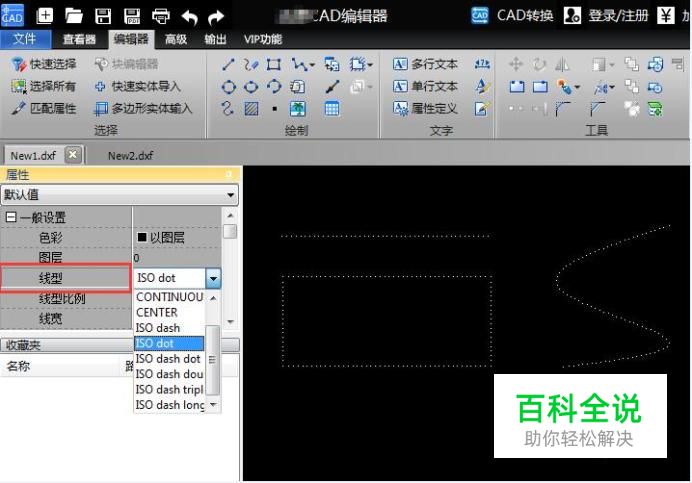This screenshot has width=692, height=483.
Task: Open the VIP功能 tab
Action: [263, 39]
